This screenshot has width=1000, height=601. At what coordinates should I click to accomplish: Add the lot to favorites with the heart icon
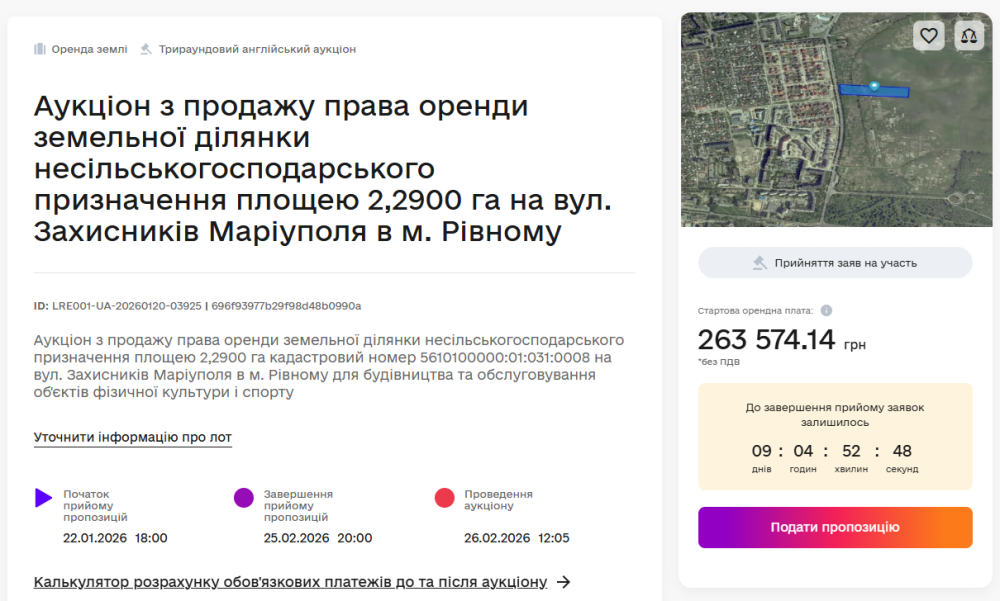[929, 36]
